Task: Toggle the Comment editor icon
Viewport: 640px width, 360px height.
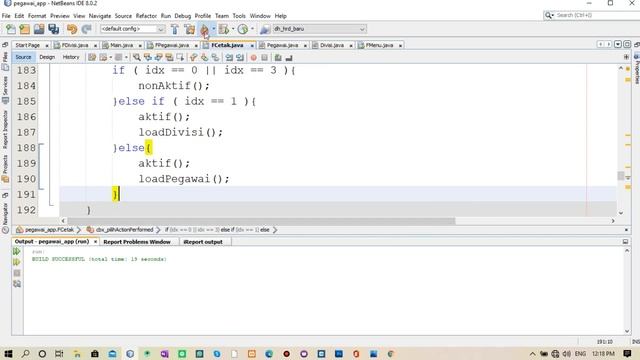Action: 278,58
